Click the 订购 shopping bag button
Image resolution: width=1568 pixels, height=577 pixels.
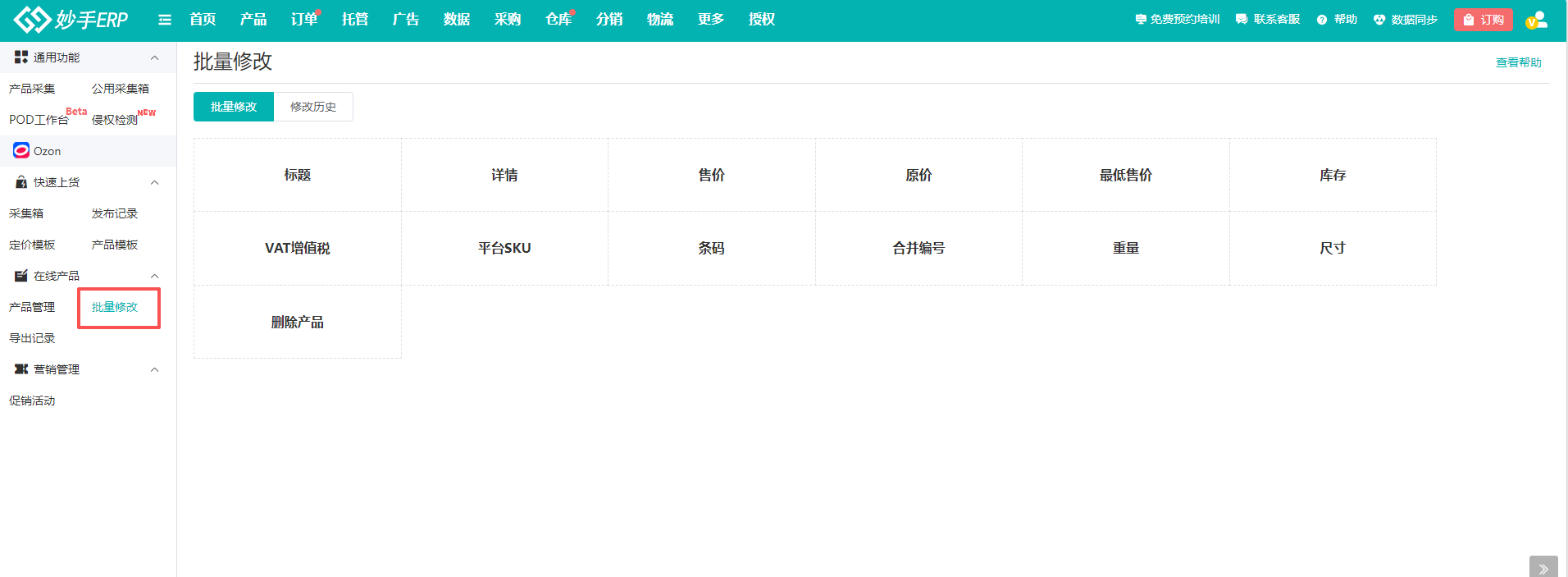tap(1484, 20)
